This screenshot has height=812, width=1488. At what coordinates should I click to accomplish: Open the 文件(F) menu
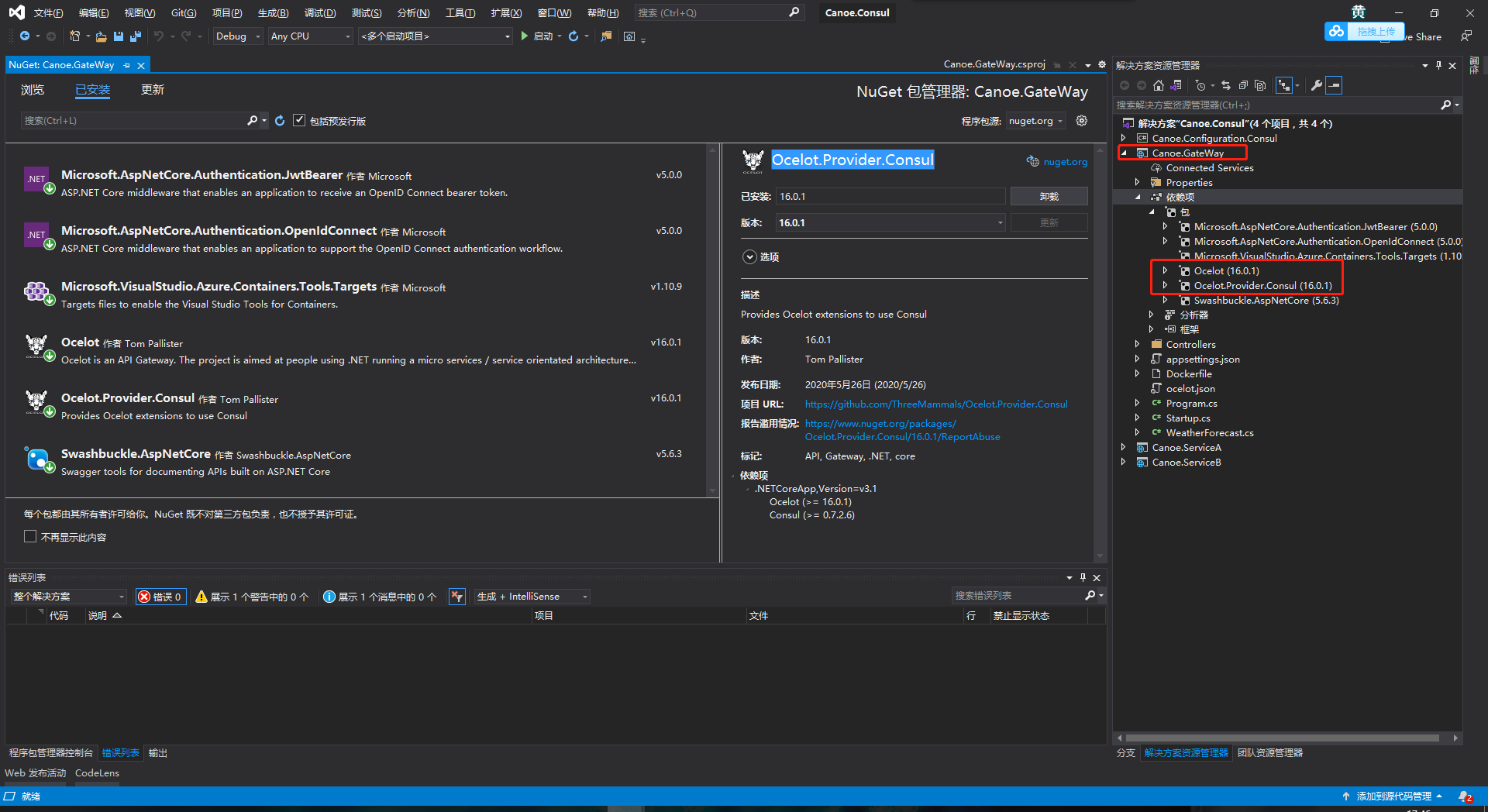pos(48,12)
